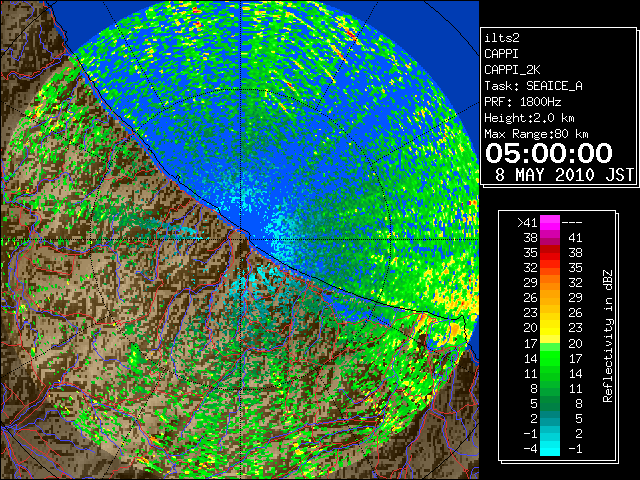Click the '8 MAY 2010 JST' date

coord(564,175)
